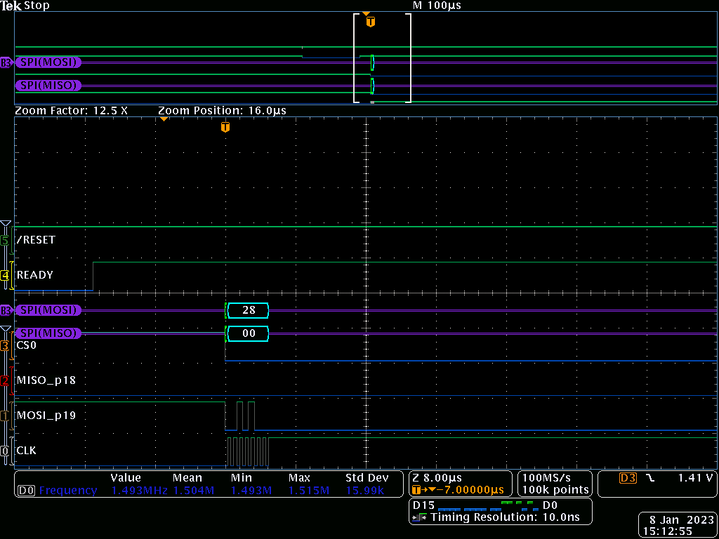Click the Std Dev value 15.99k
The image size is (719, 539).
(x=367, y=490)
